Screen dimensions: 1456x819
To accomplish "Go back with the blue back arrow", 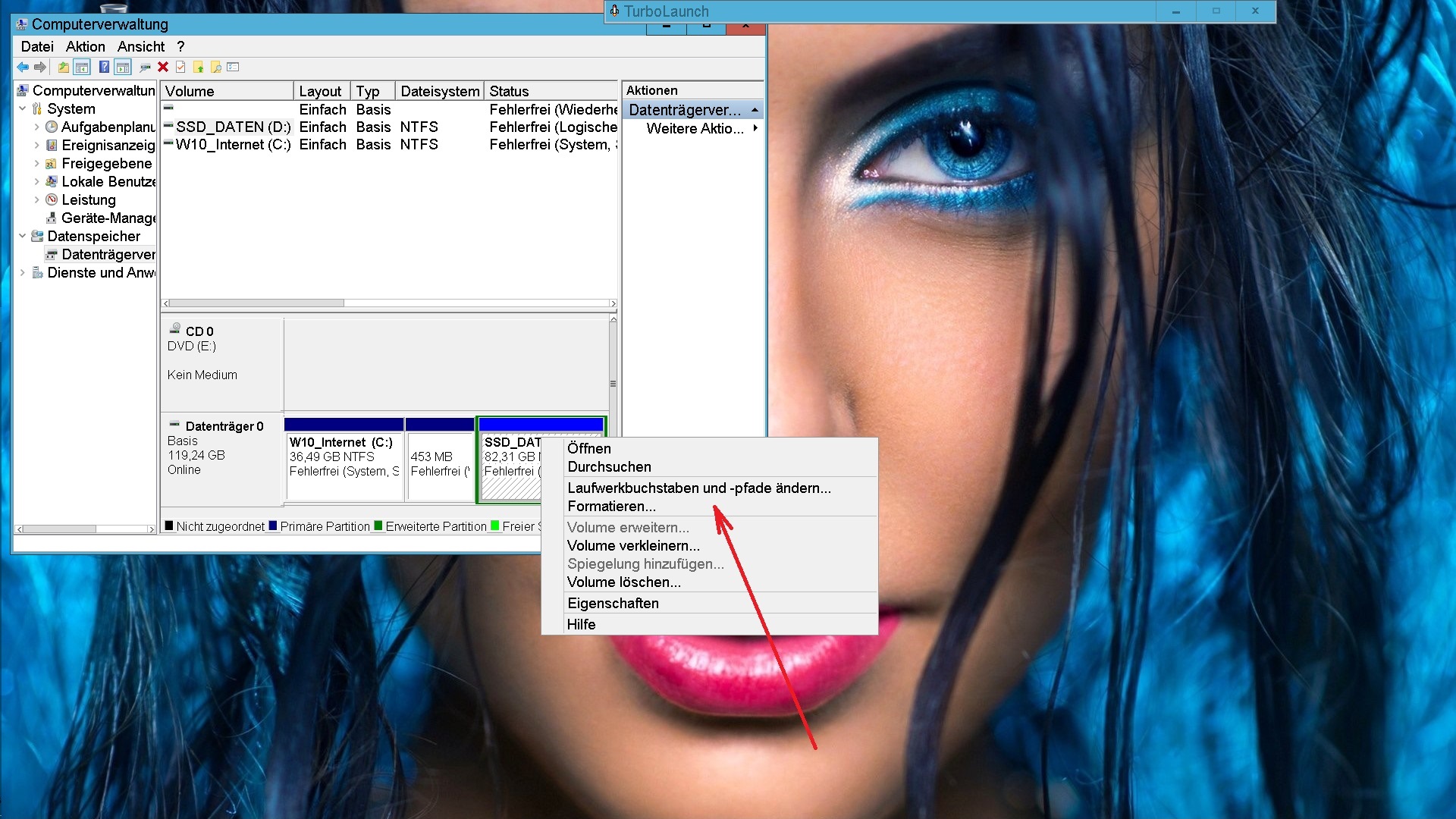I will [x=23, y=67].
